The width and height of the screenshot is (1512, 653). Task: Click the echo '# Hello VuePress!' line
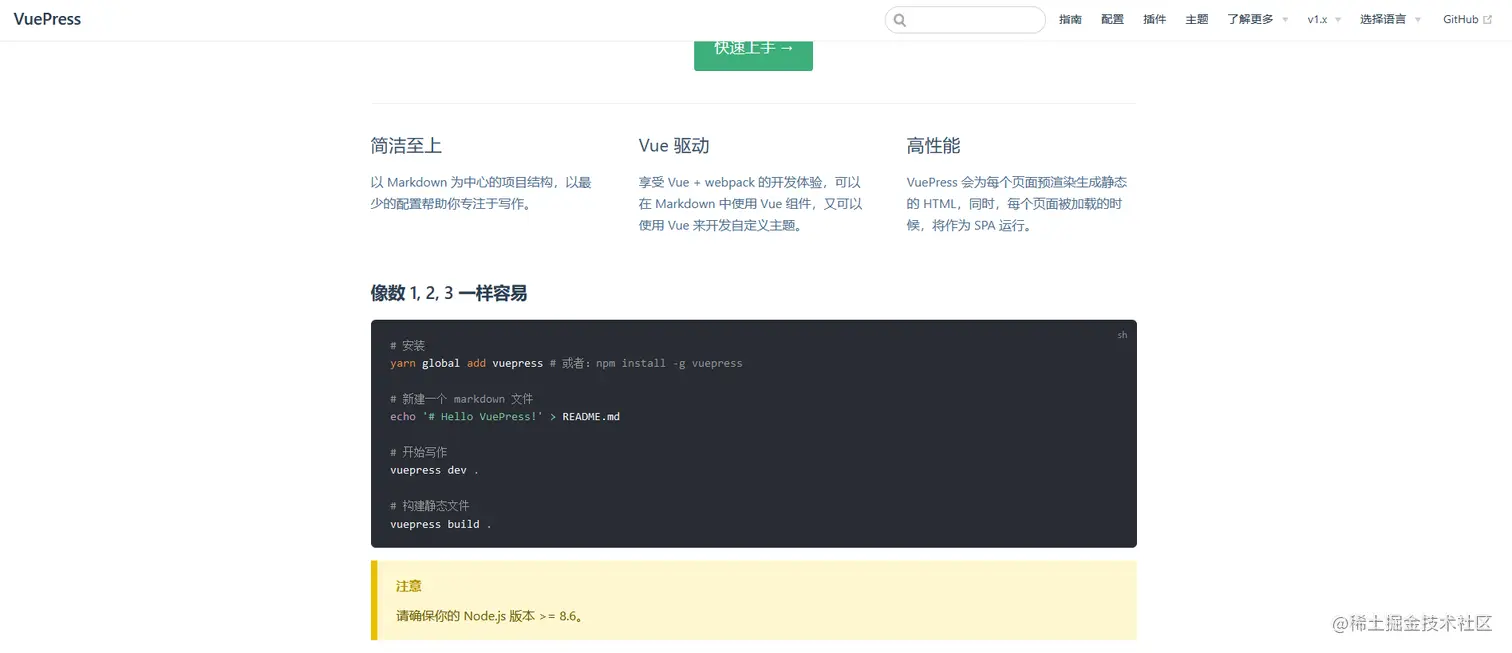coord(505,416)
